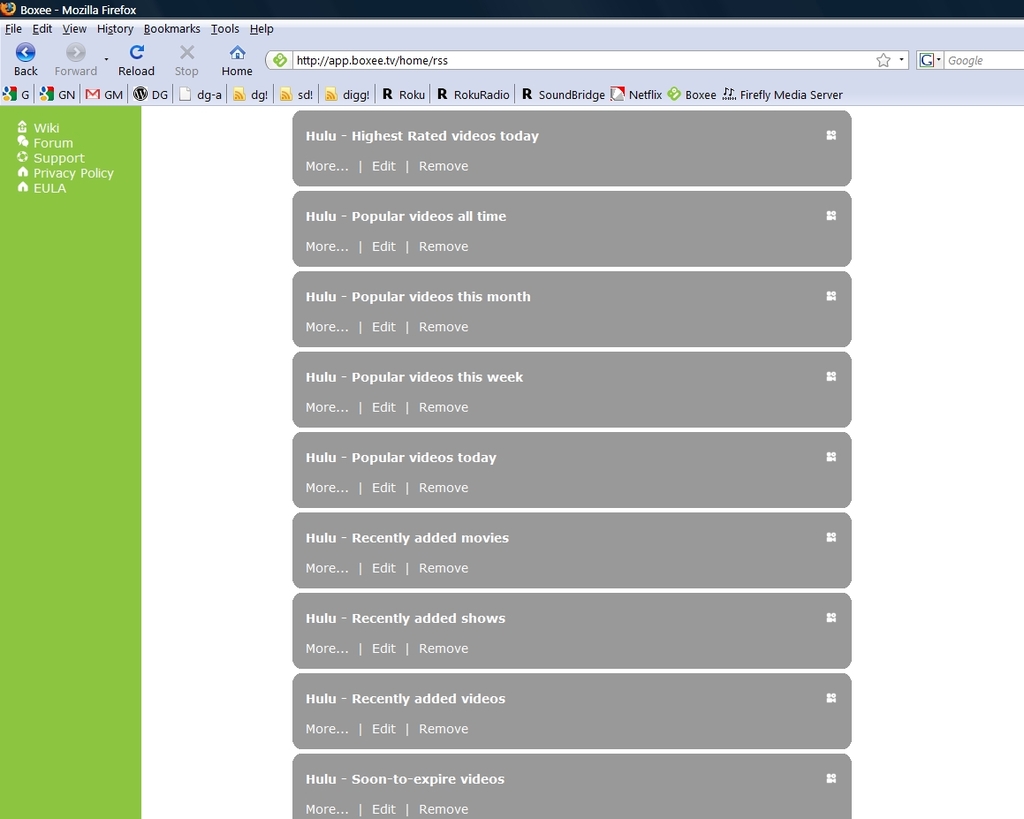Open the Netflix bookmark
The width and height of the screenshot is (1024, 819).
click(637, 95)
